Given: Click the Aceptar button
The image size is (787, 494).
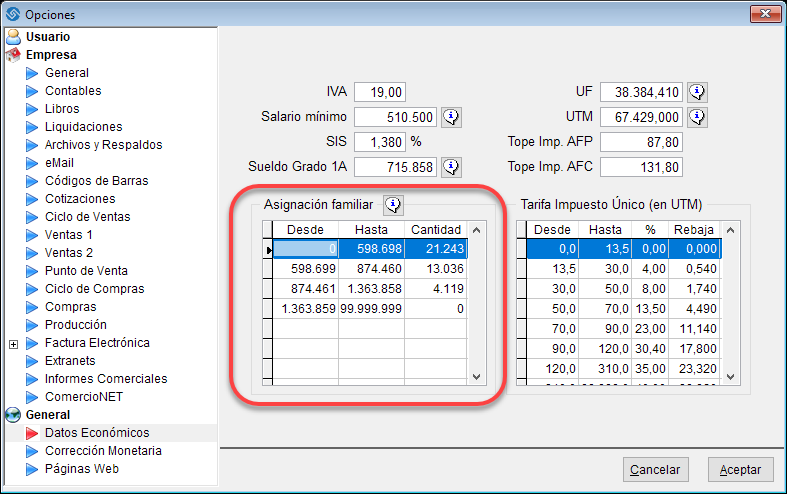Looking at the screenshot, I should tap(740, 469).
